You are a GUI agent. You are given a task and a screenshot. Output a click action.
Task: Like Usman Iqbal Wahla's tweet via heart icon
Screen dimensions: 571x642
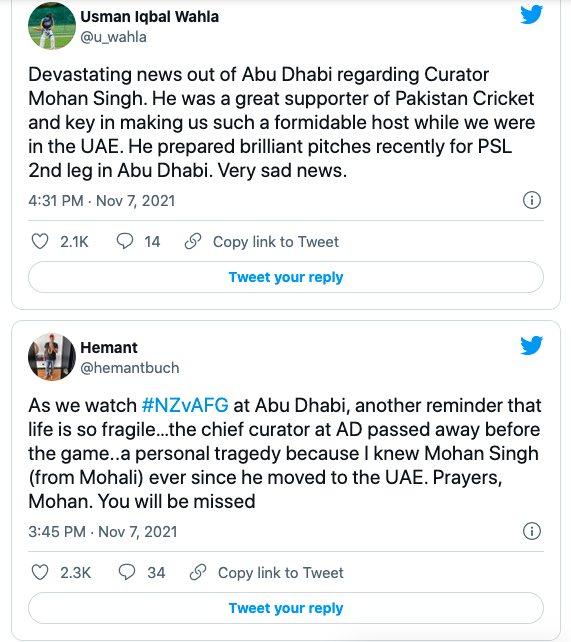40,242
